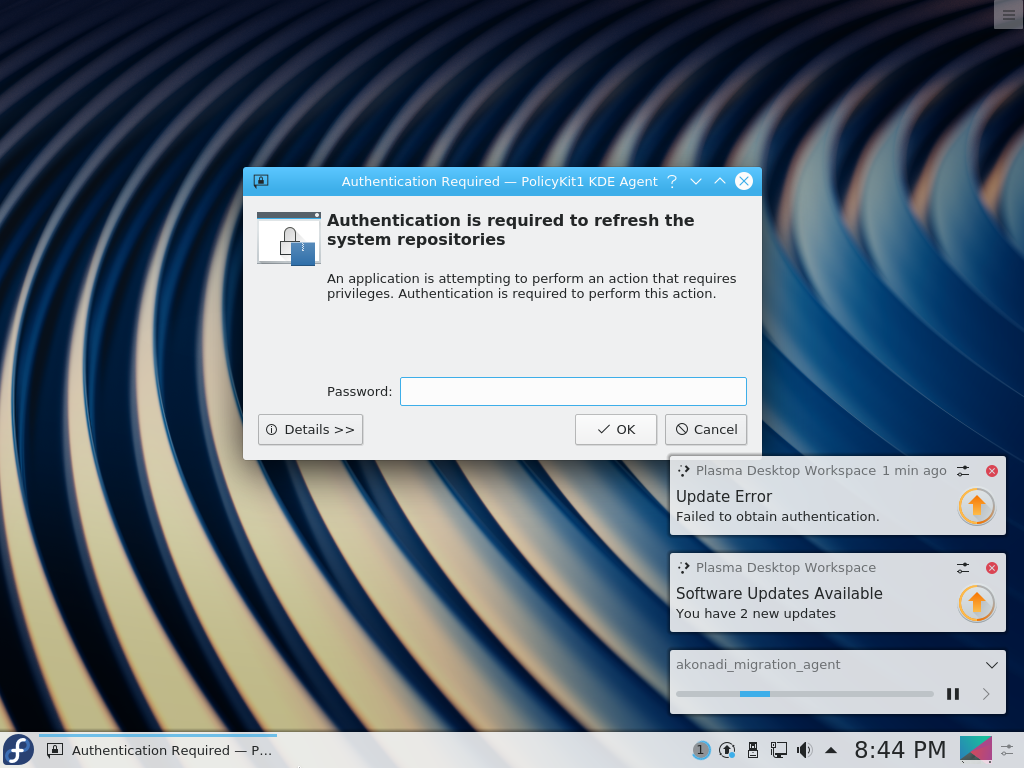The width and height of the screenshot is (1024, 768).
Task: Maximize dialog using titlebar up chevron
Action: click(720, 181)
